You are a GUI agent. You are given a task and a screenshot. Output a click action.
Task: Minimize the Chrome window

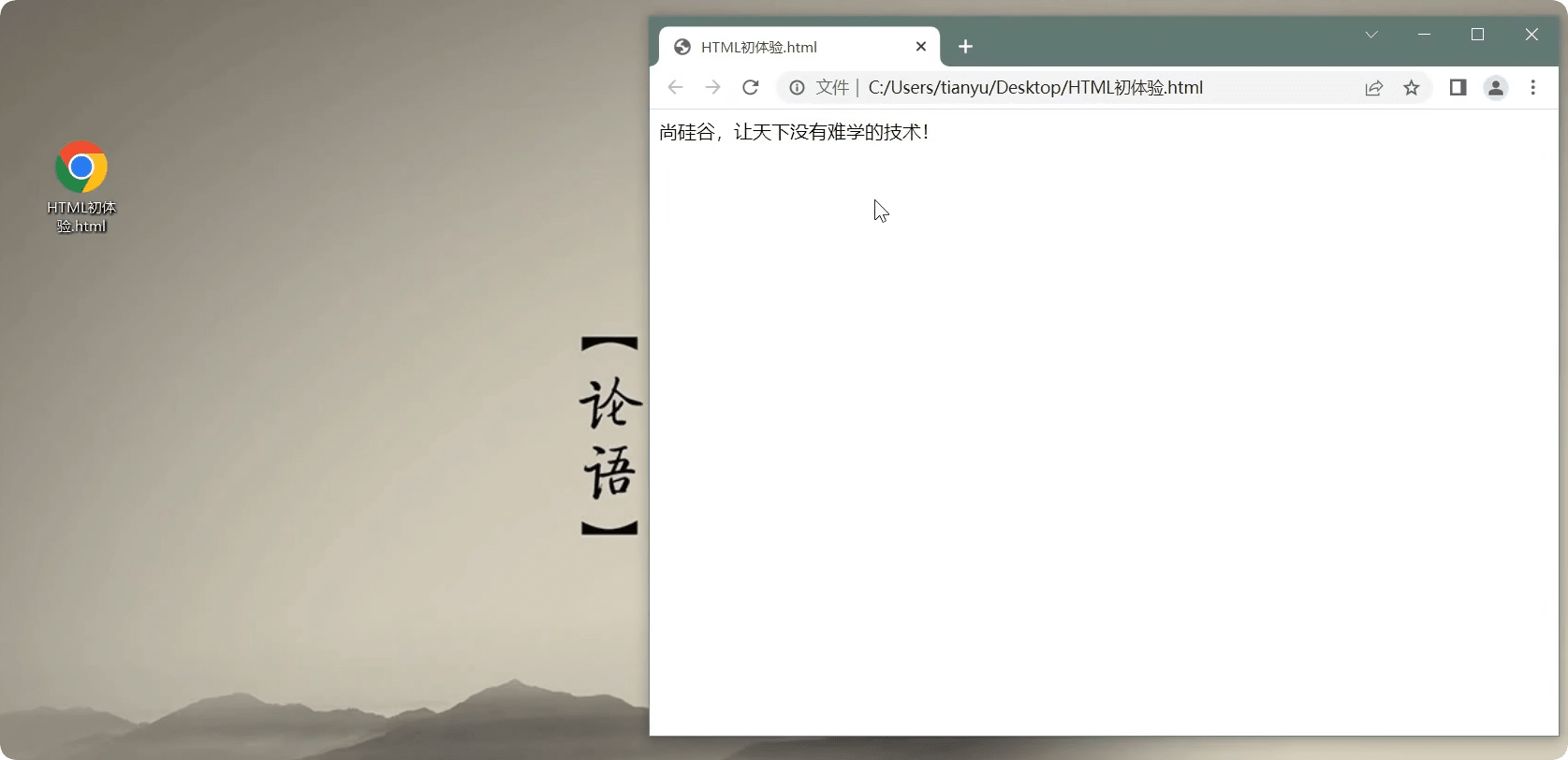pos(1424,35)
